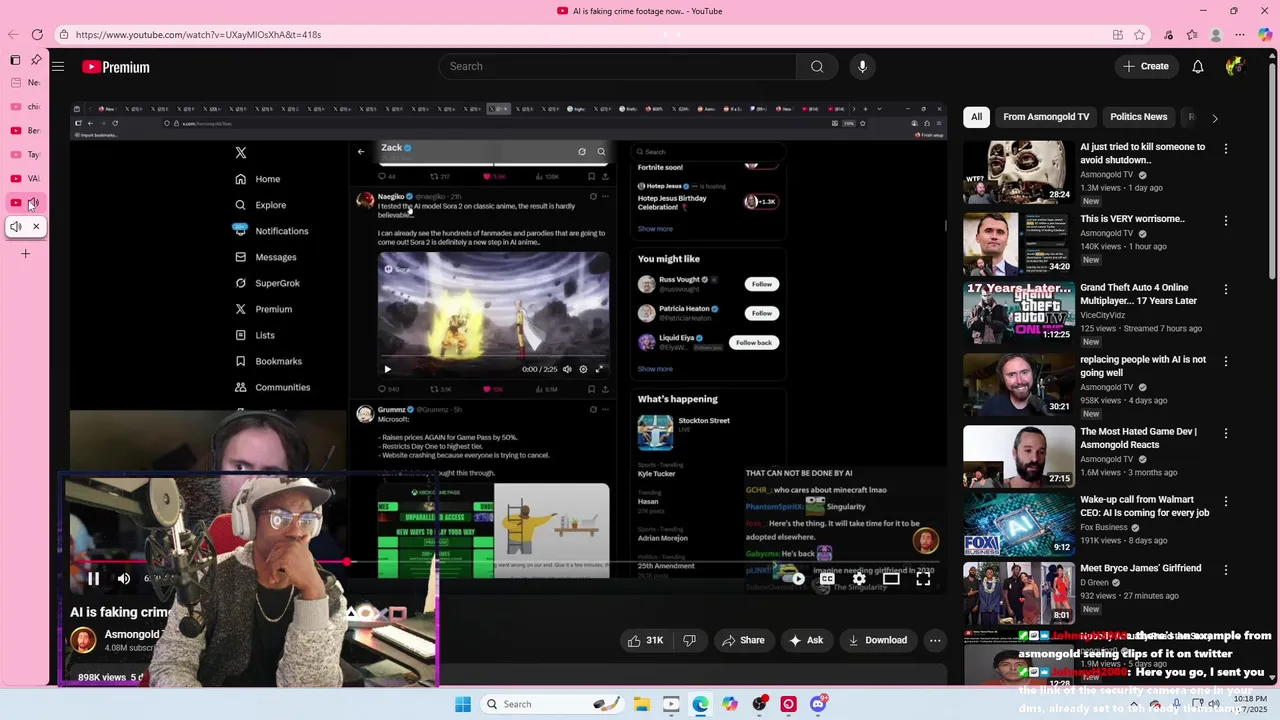Click the Edge icon in taskbar

tap(700, 704)
